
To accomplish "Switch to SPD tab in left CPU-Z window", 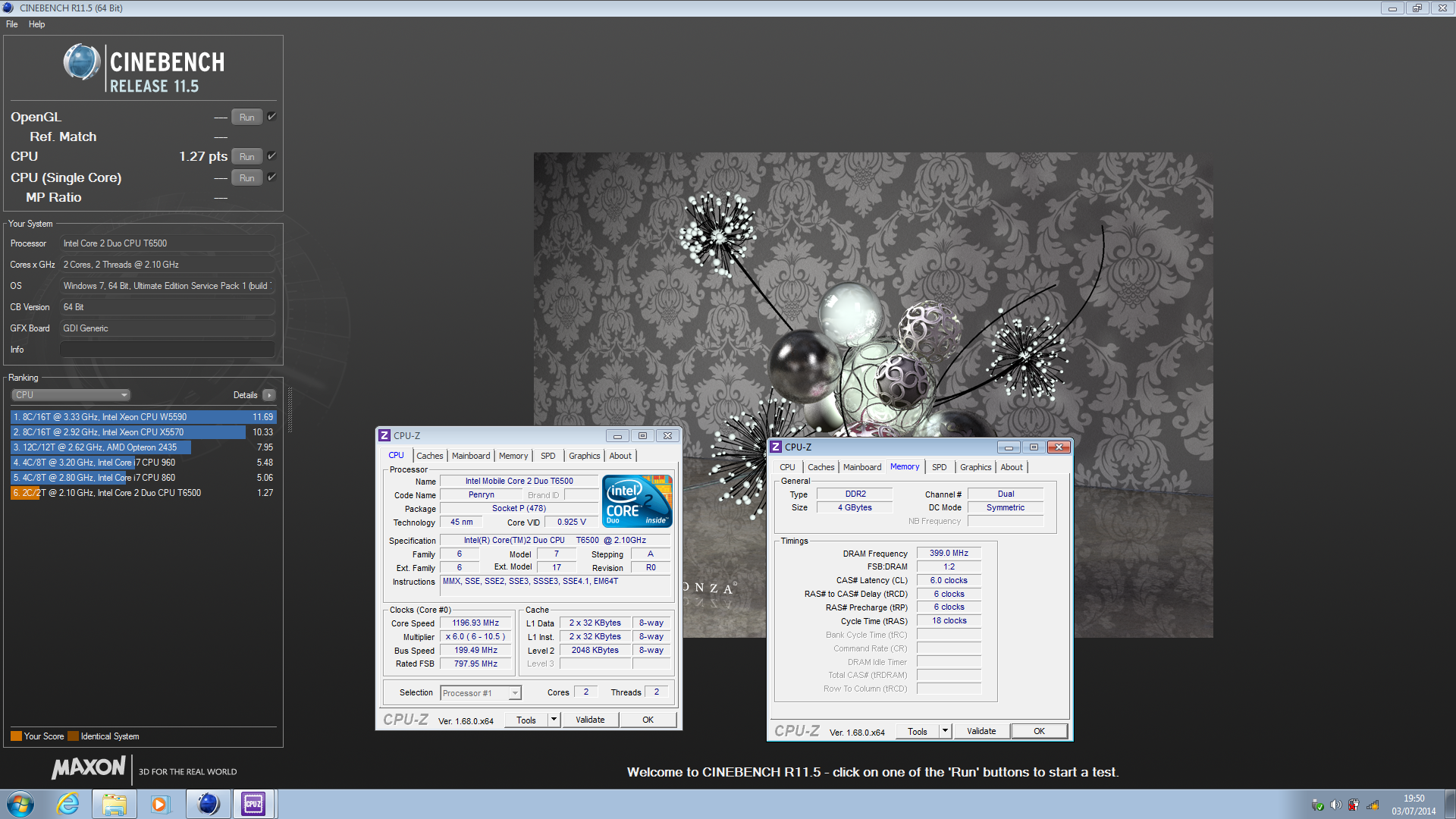I will tap(548, 456).
